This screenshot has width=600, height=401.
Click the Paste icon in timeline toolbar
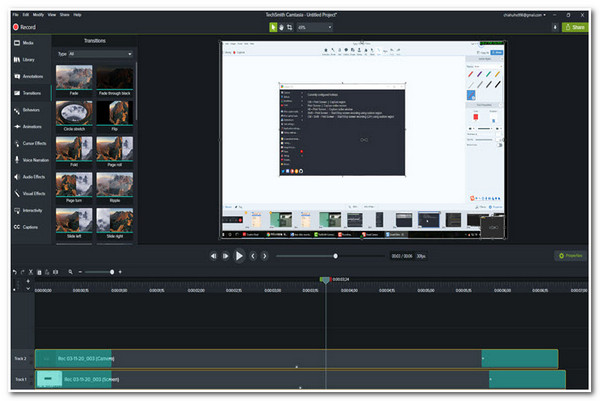click(x=47, y=272)
